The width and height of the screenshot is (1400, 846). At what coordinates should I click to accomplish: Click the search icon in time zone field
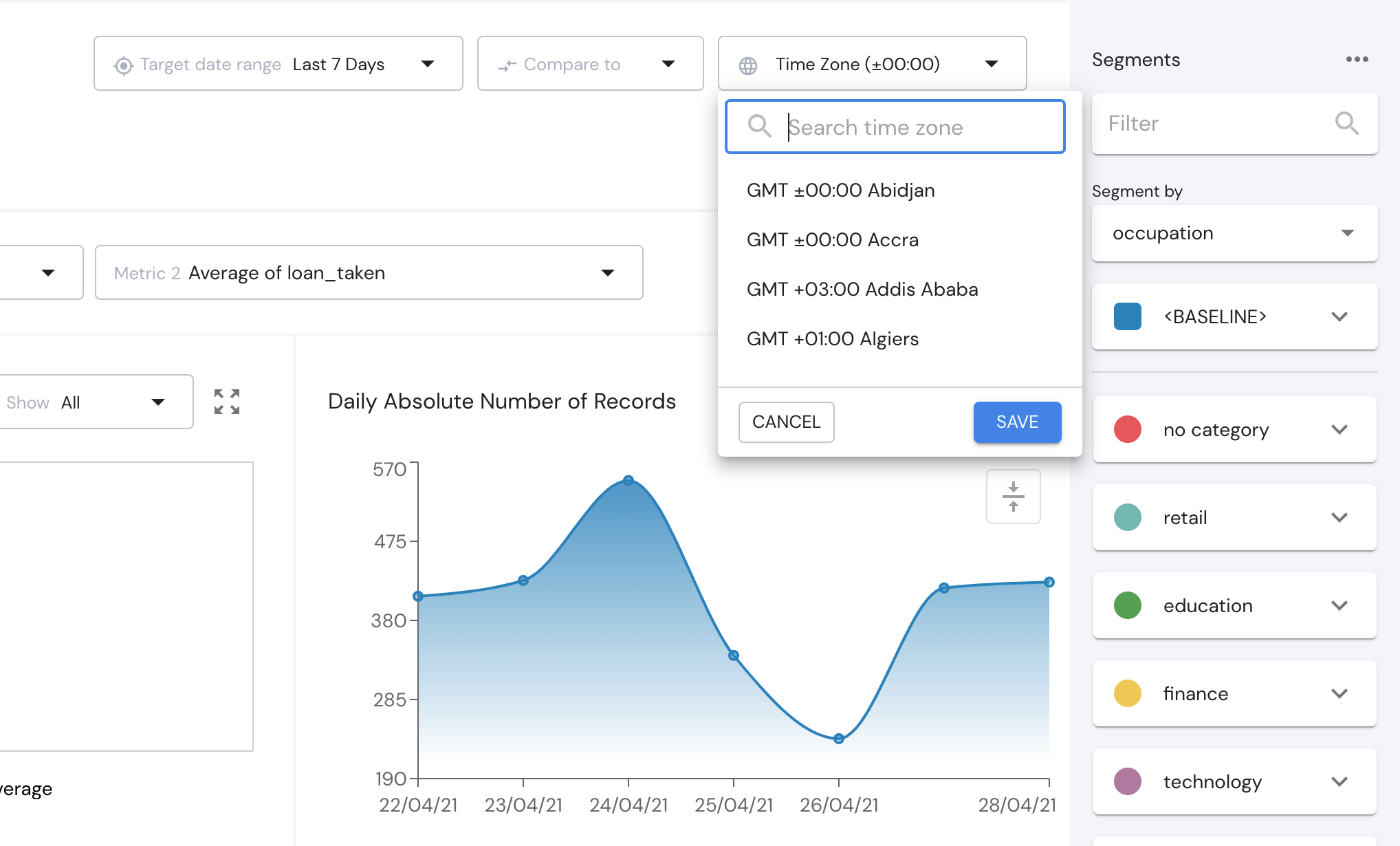click(x=760, y=127)
